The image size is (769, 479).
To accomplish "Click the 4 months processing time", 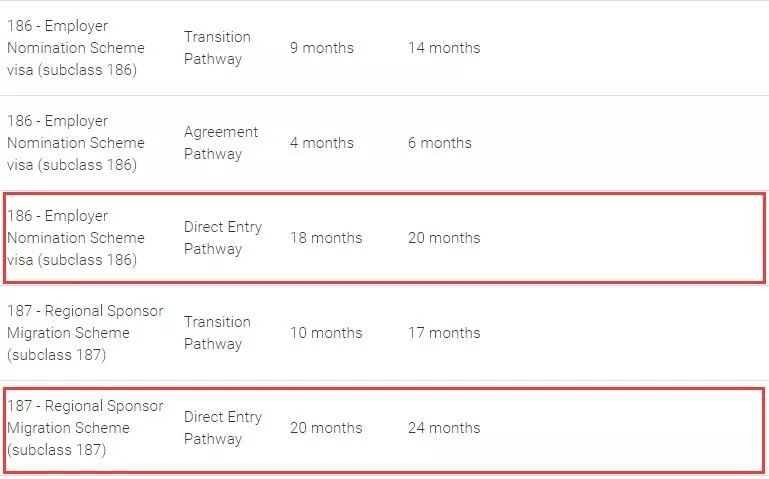I will pyautogui.click(x=321, y=143).
